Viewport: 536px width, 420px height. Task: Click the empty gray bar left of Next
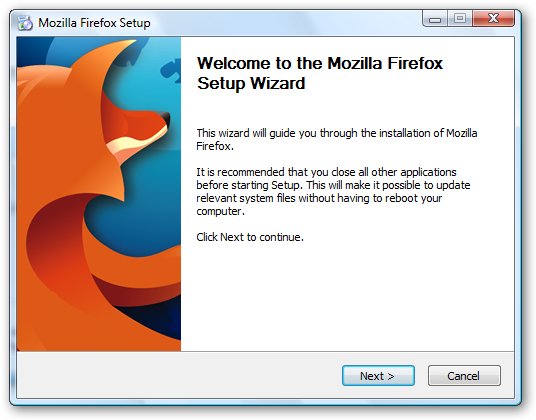[x=179, y=375]
